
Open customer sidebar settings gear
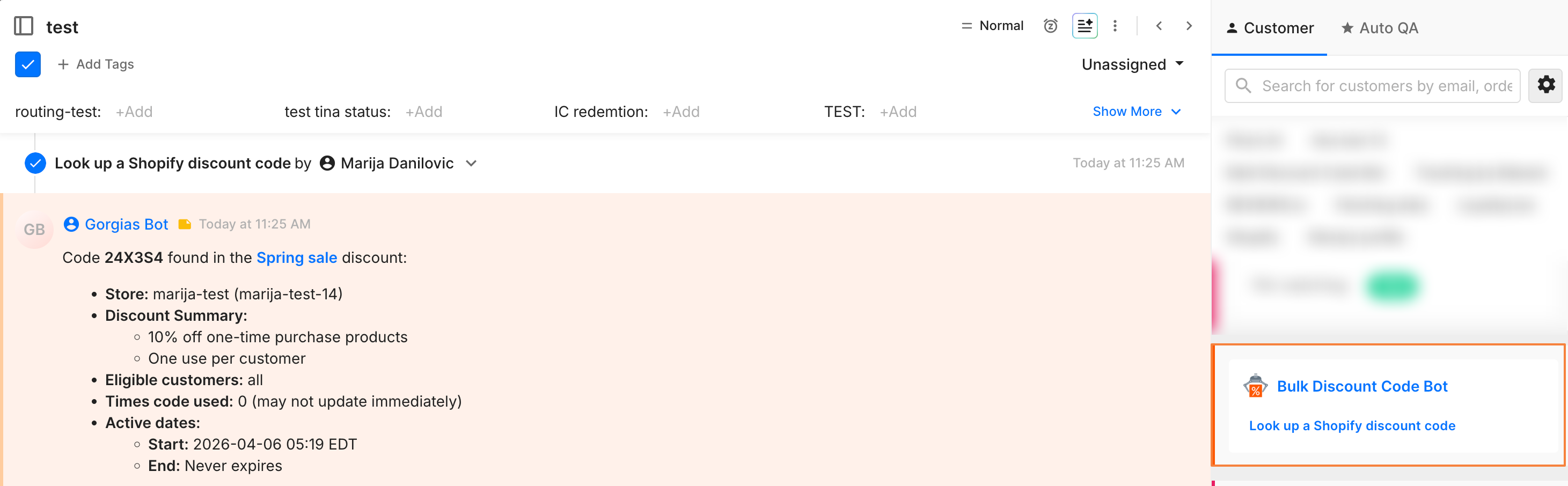tap(1545, 85)
